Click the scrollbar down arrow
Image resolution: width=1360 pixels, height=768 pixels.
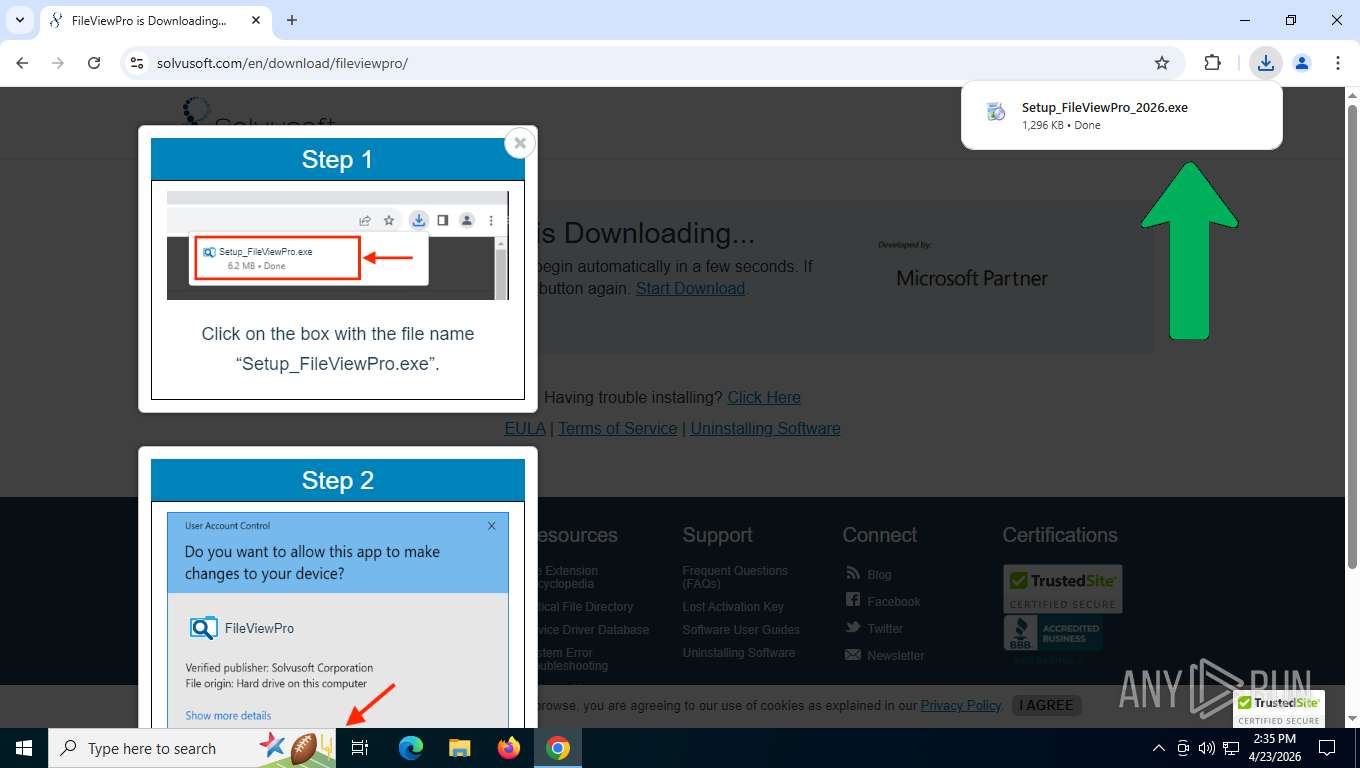click(x=1351, y=718)
